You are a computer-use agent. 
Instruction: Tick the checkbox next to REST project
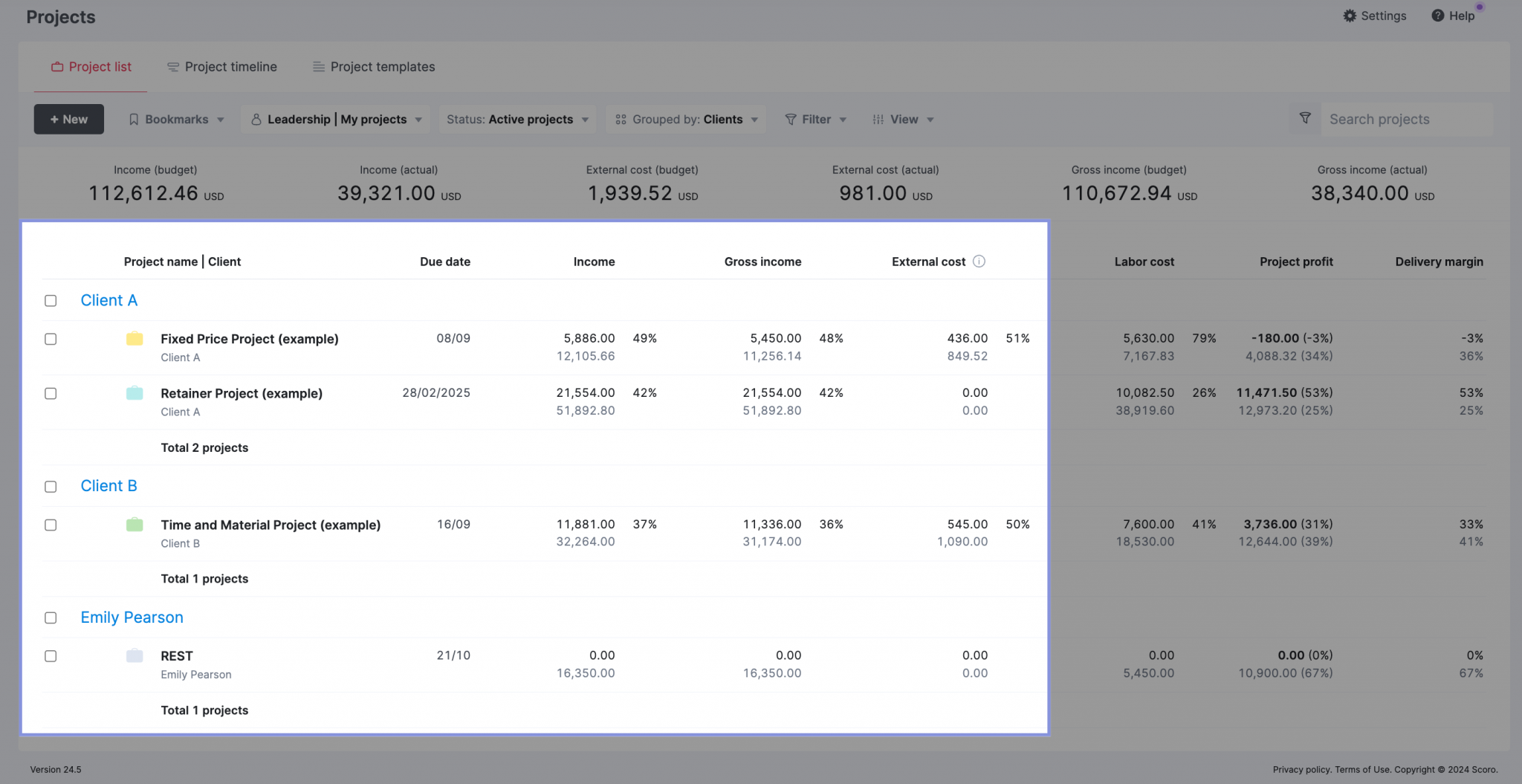coord(51,656)
